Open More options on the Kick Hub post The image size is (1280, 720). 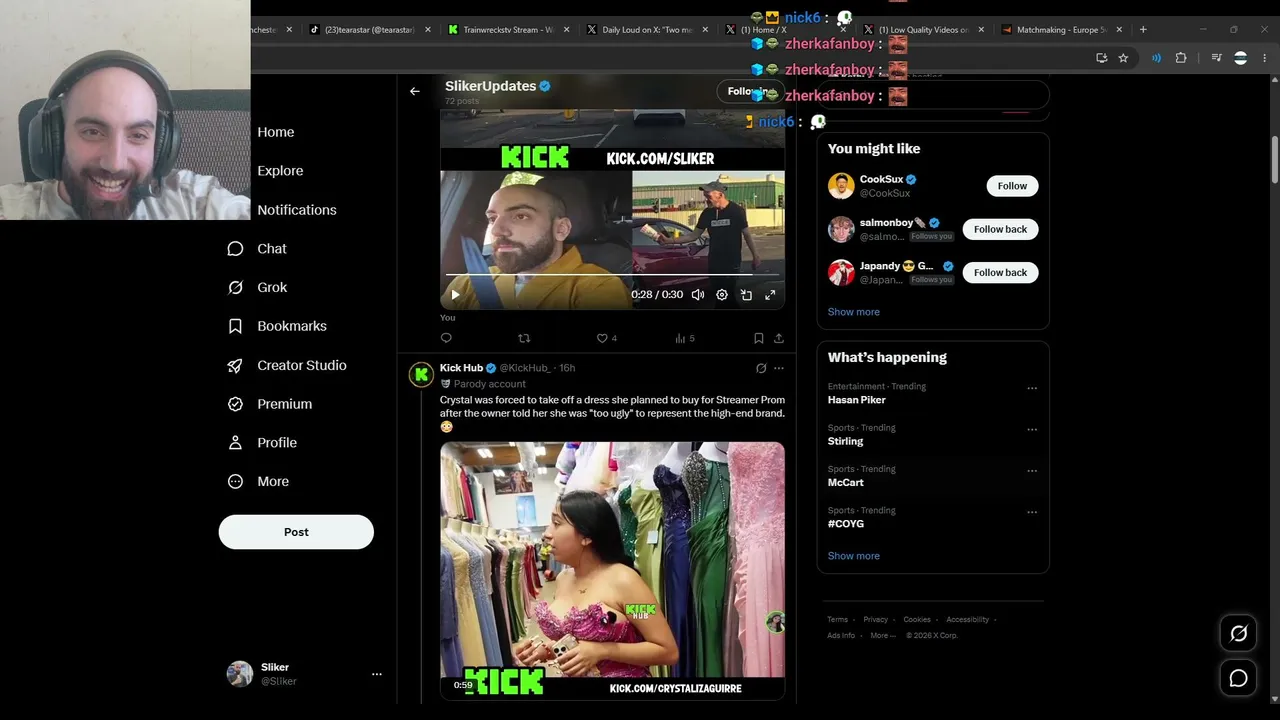(779, 368)
